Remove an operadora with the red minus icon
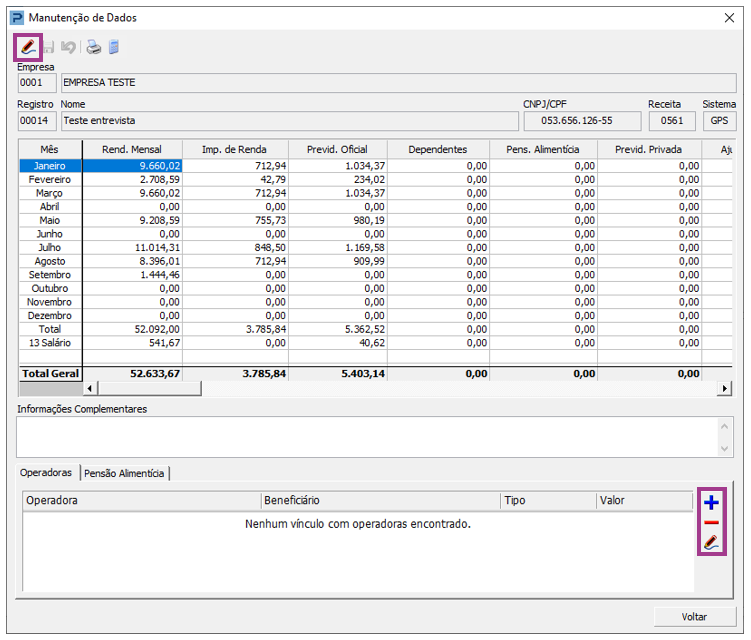 click(x=711, y=523)
